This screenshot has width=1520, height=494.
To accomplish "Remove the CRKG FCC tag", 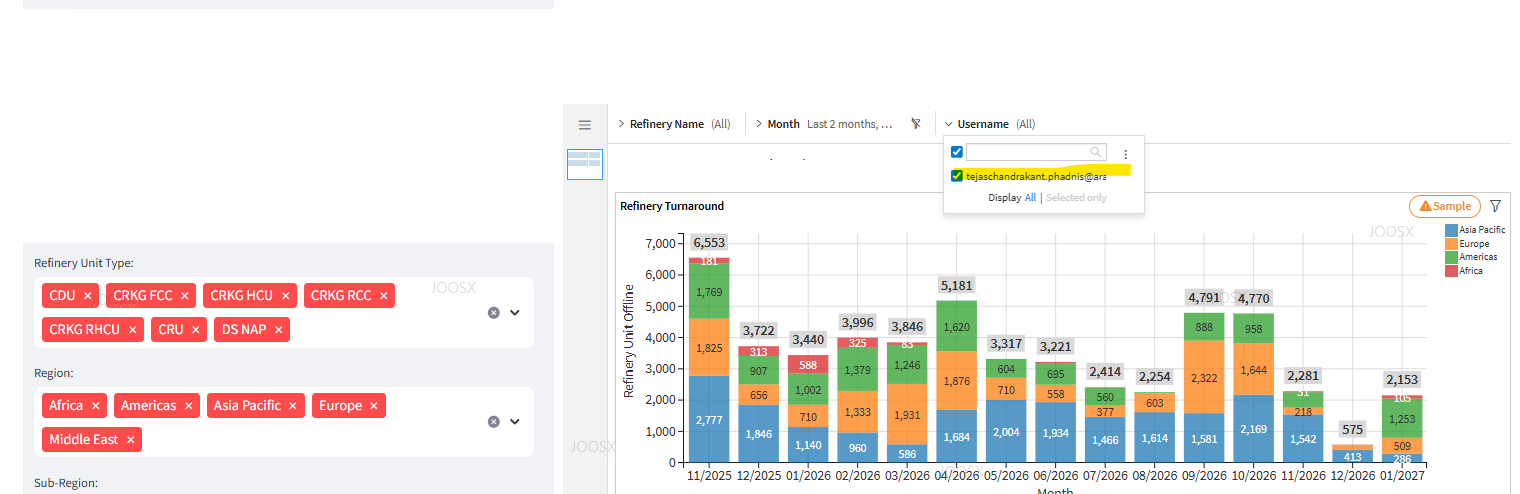I will point(185,296).
